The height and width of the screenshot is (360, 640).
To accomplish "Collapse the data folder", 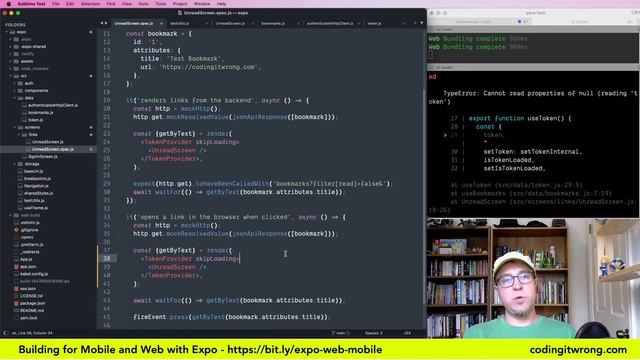I will (15, 98).
